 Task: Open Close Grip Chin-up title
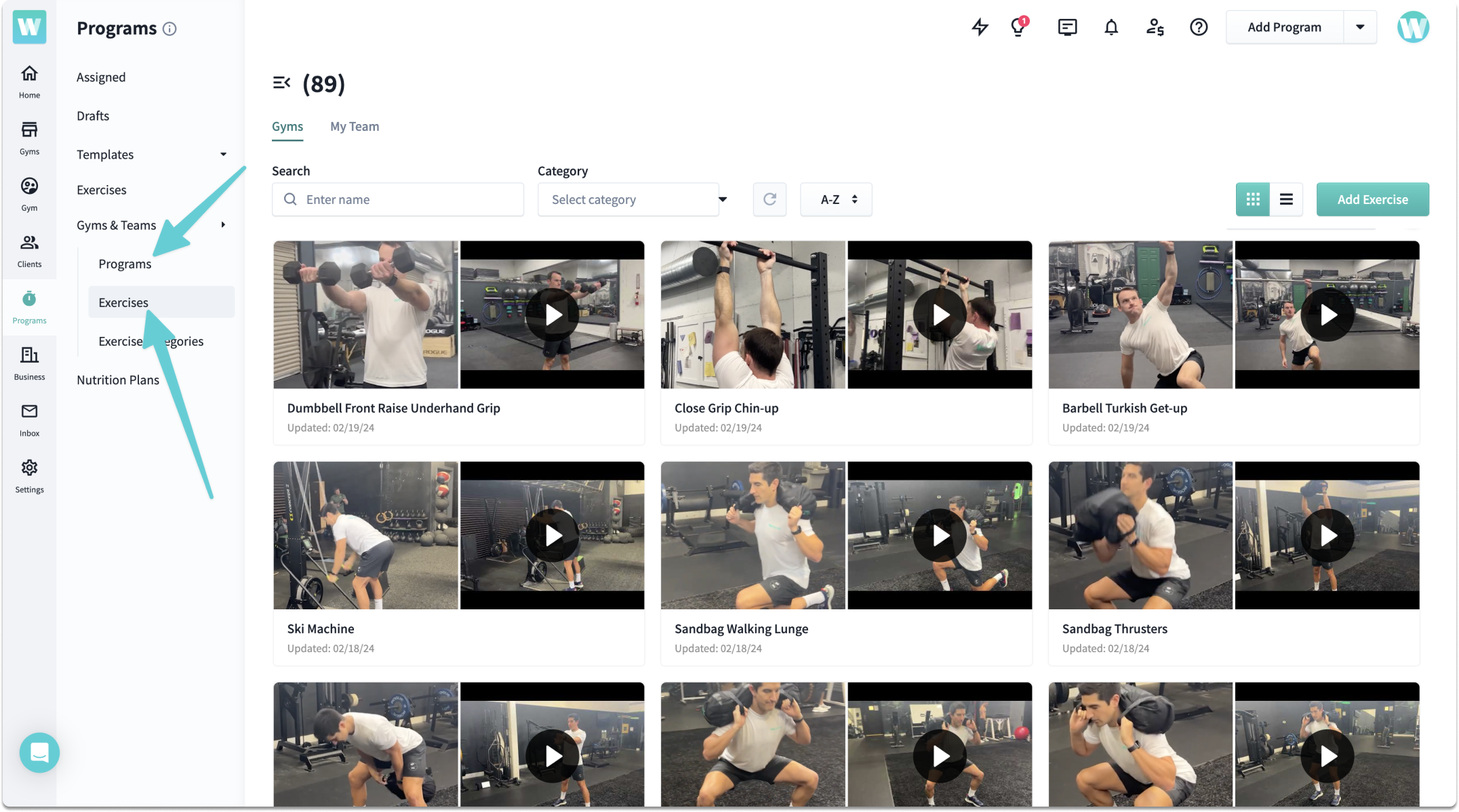click(726, 408)
